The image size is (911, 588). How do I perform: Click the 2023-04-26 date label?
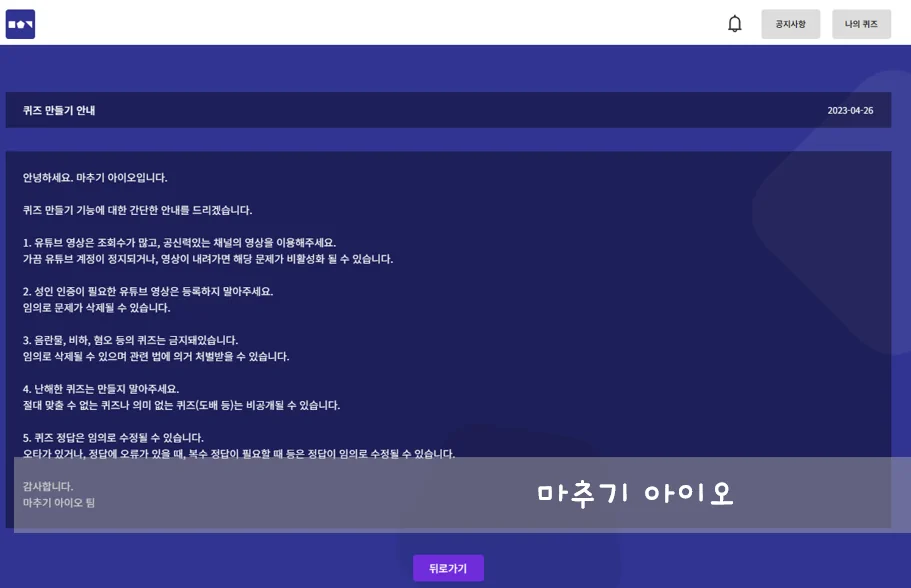pyautogui.click(x=849, y=110)
